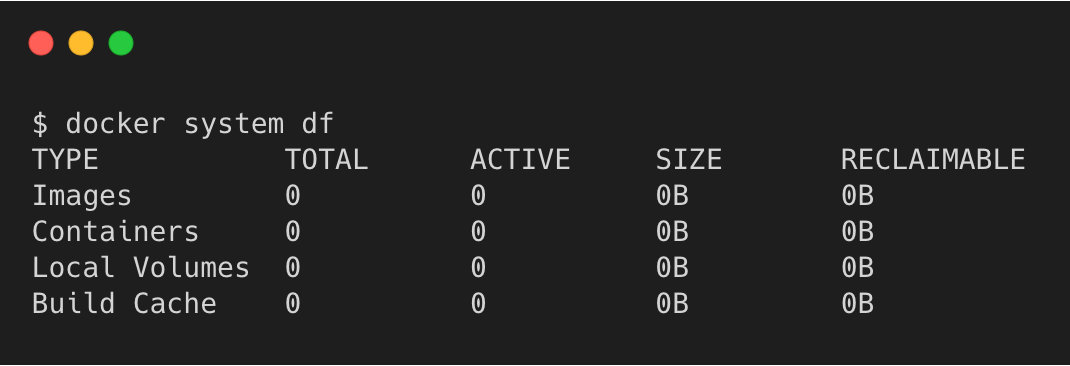This screenshot has height=366, width=1070.
Task: Select the Images row label
Action: [82, 197]
